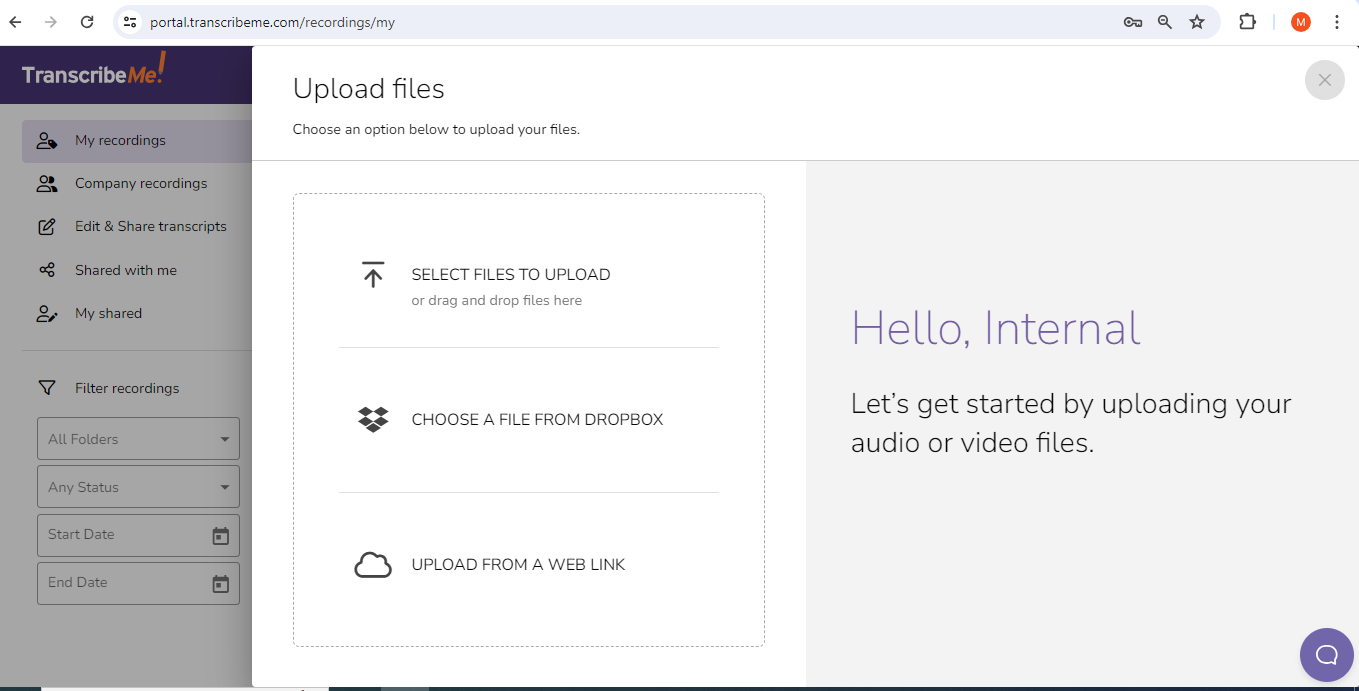Open the chat support bubble

click(1326, 655)
